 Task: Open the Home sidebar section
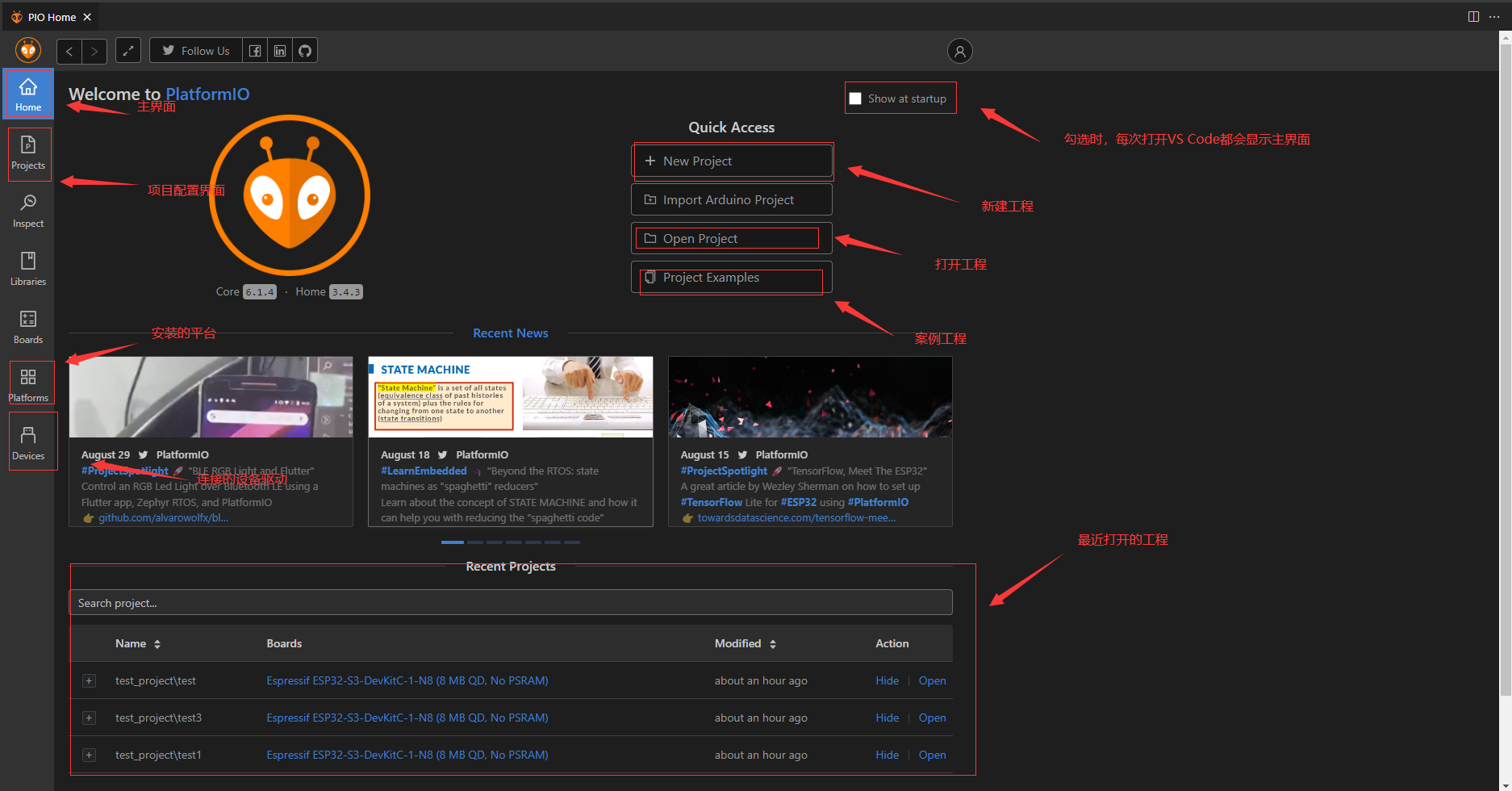point(28,94)
